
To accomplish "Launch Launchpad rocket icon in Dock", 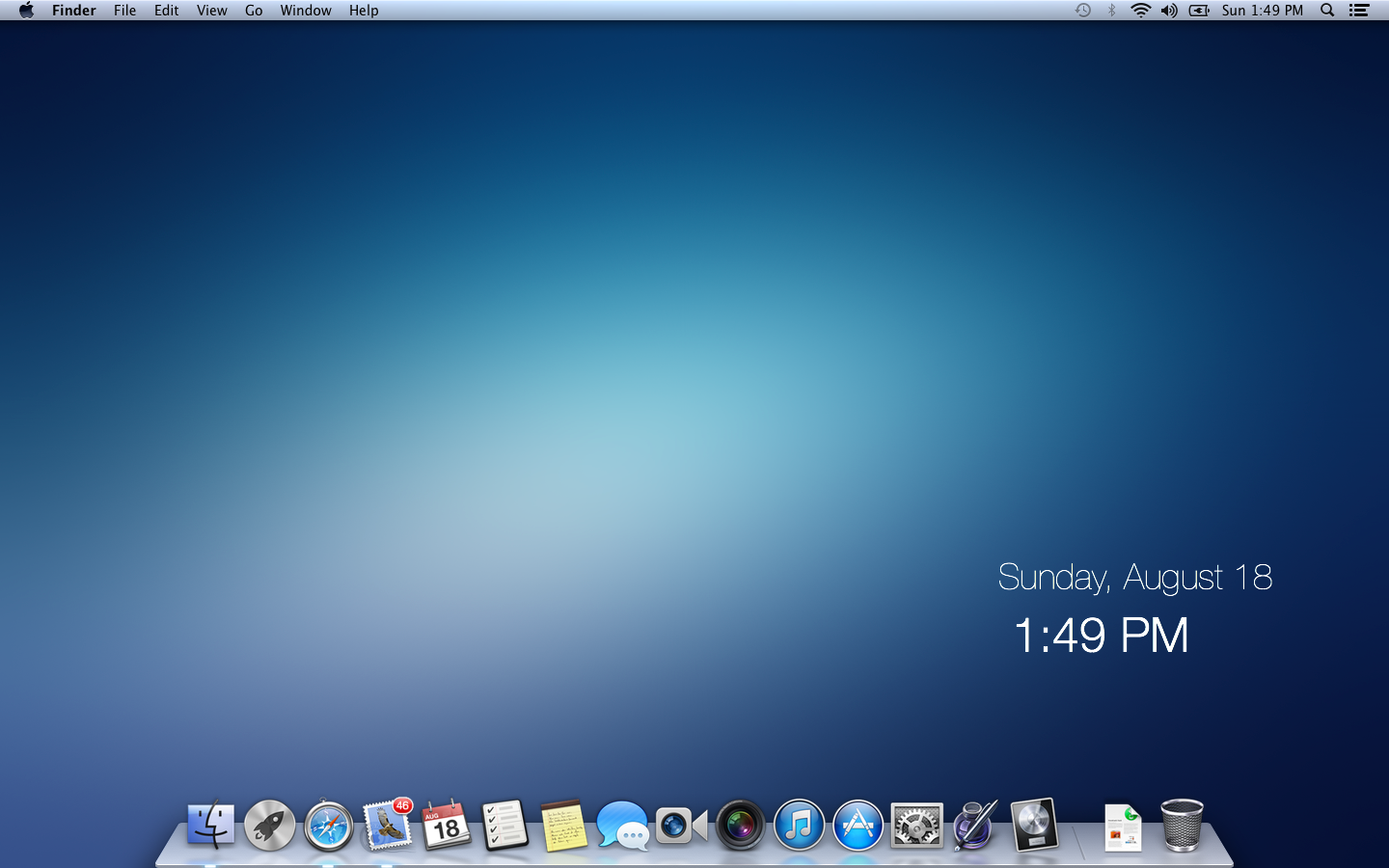I will (270, 826).
